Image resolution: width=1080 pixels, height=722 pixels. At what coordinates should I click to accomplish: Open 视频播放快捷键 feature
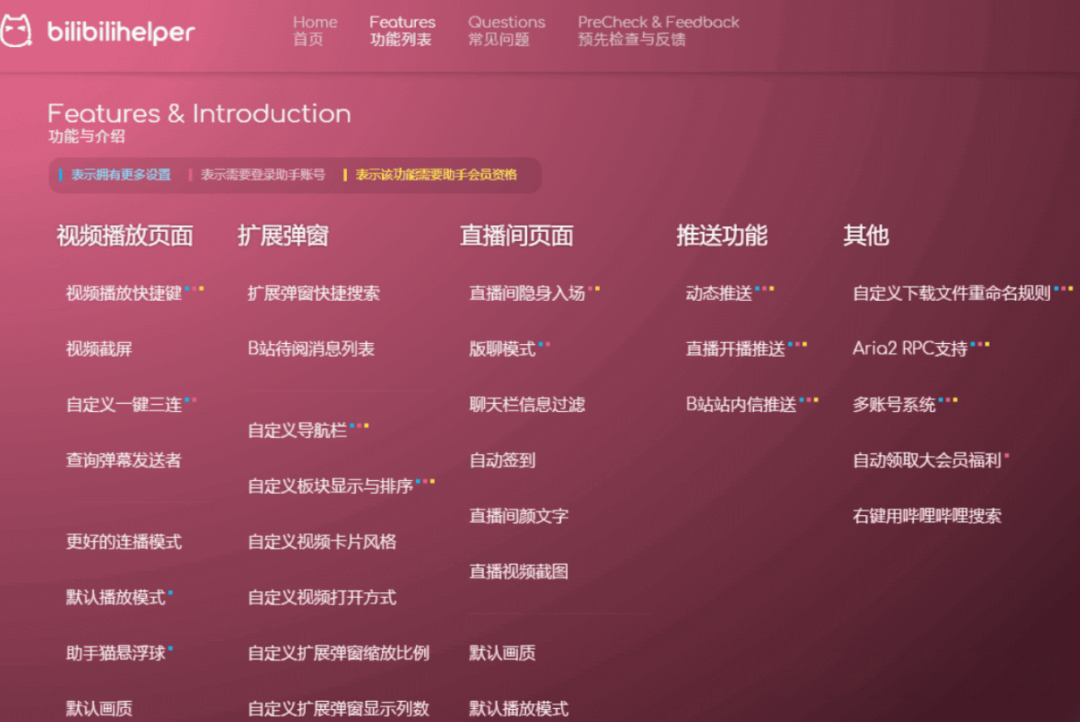point(124,293)
